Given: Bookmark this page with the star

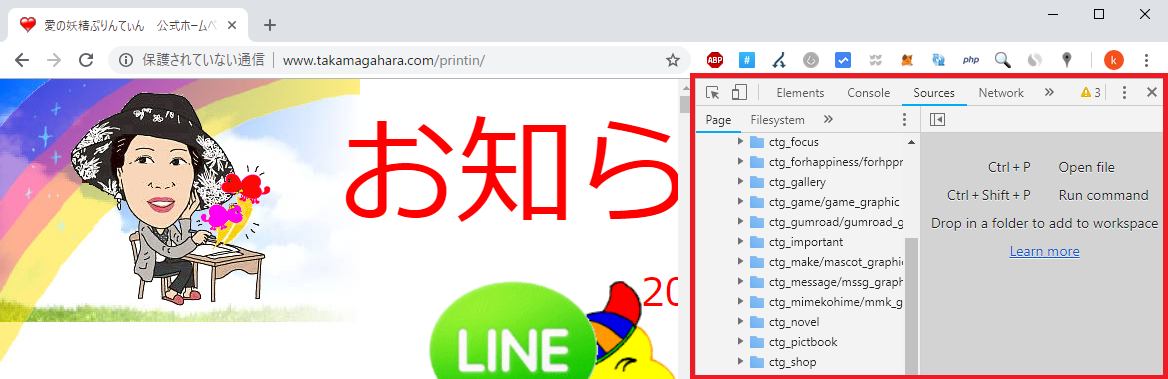Looking at the screenshot, I should pos(673,60).
